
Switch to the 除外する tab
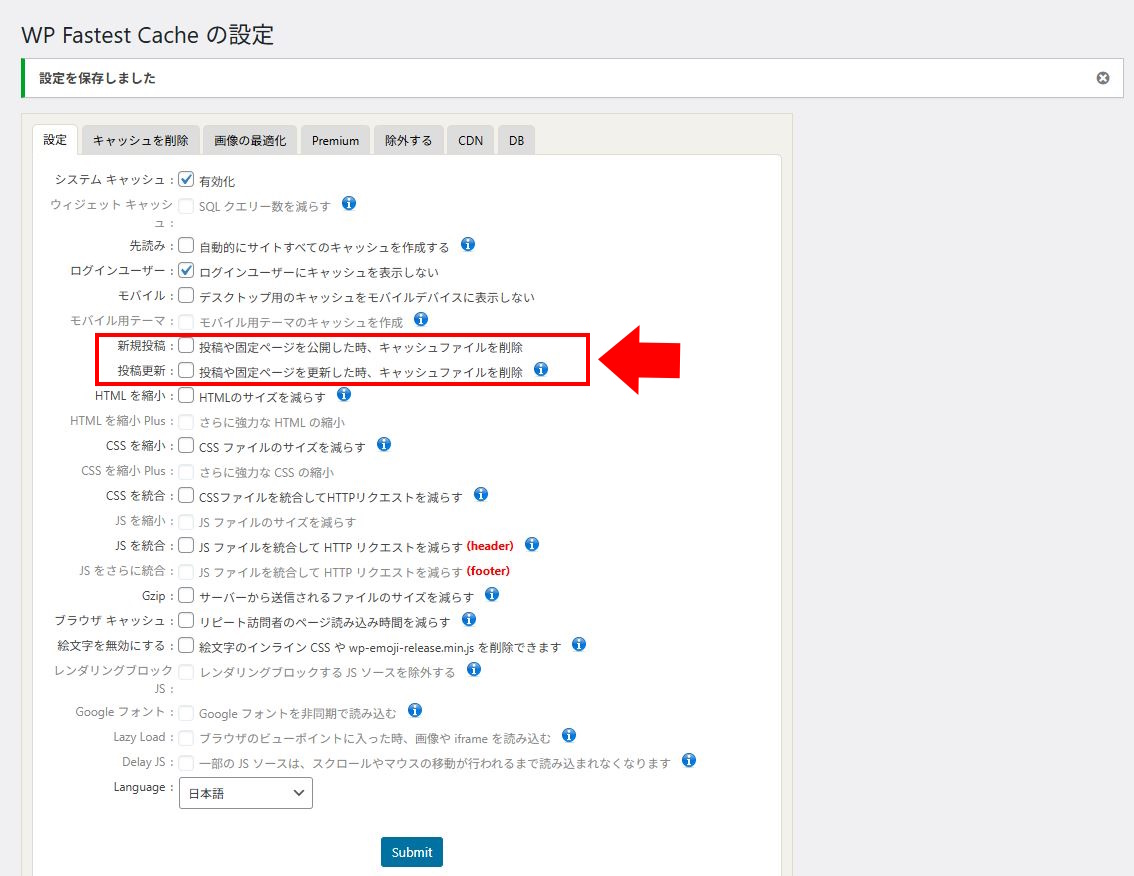click(409, 140)
